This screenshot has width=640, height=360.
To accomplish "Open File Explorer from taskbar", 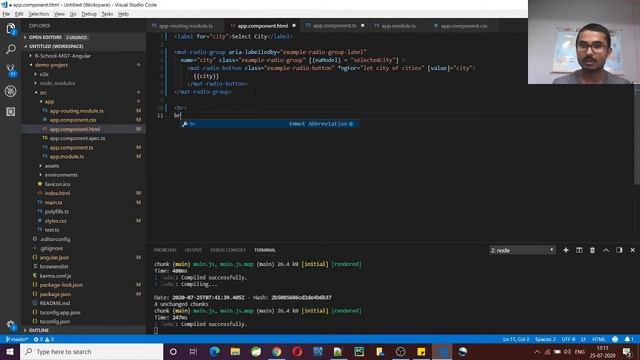I will click(235, 351).
